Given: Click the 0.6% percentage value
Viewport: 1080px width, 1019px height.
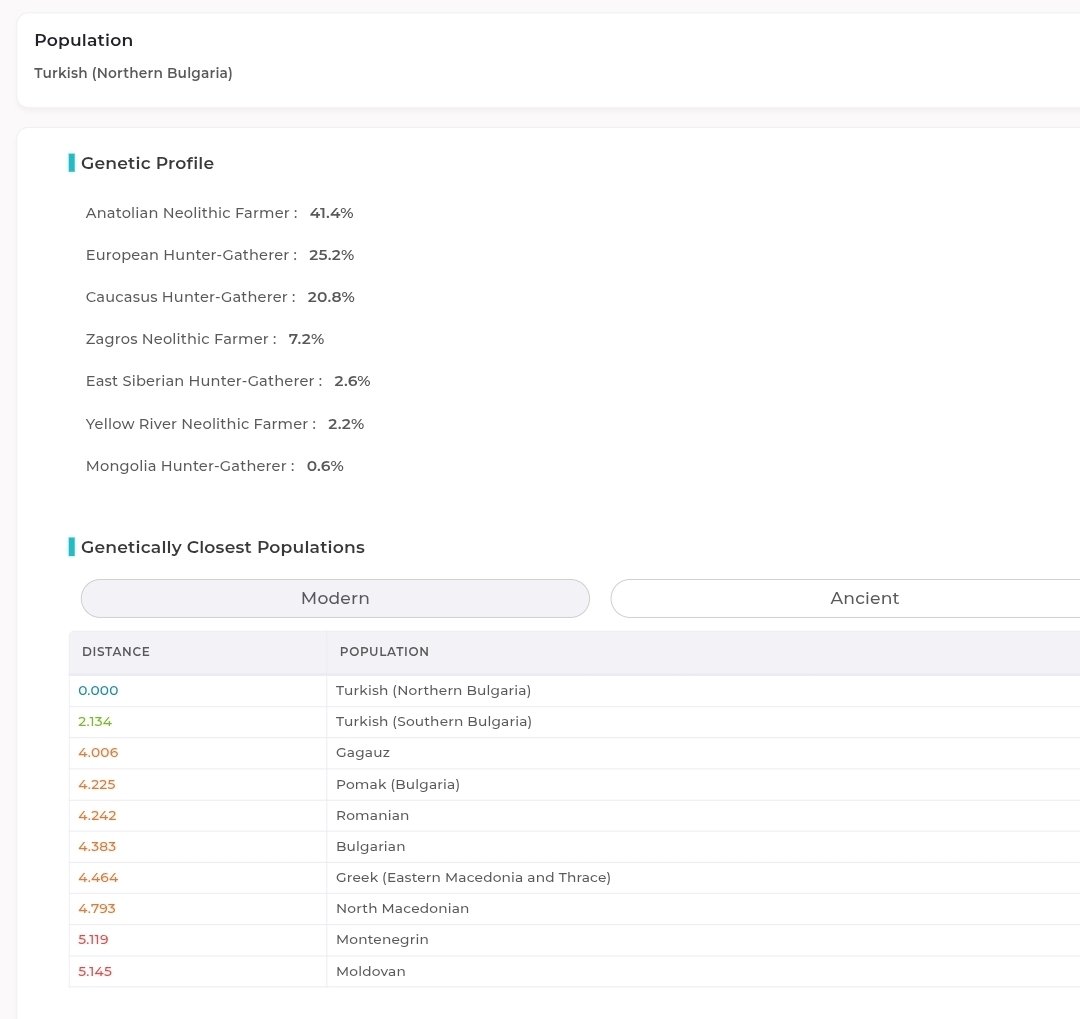Looking at the screenshot, I should point(325,466).
